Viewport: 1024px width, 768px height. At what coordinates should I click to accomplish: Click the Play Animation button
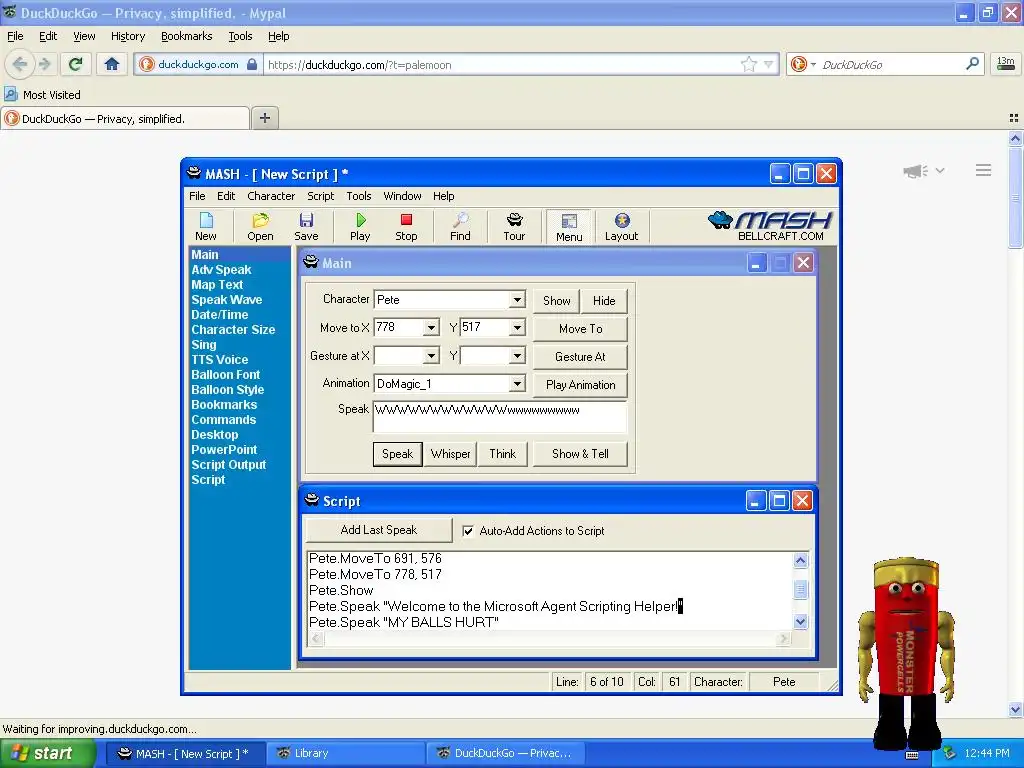581,385
